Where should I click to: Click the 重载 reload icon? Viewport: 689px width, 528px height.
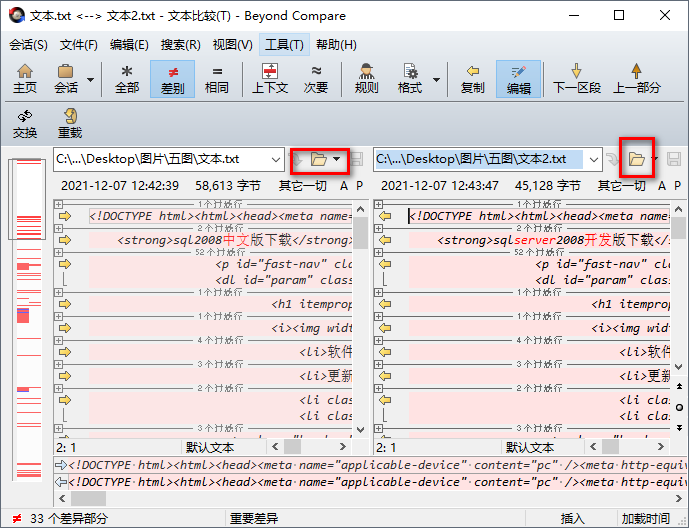(x=70, y=116)
